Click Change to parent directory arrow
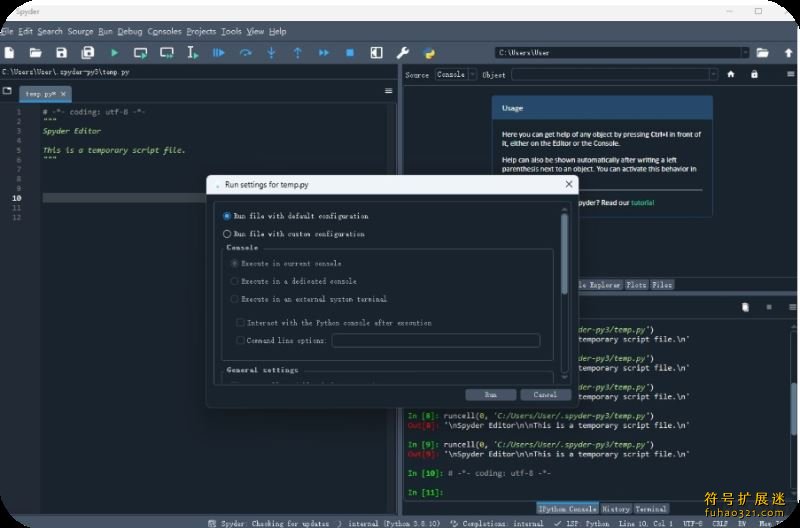 tap(788, 53)
